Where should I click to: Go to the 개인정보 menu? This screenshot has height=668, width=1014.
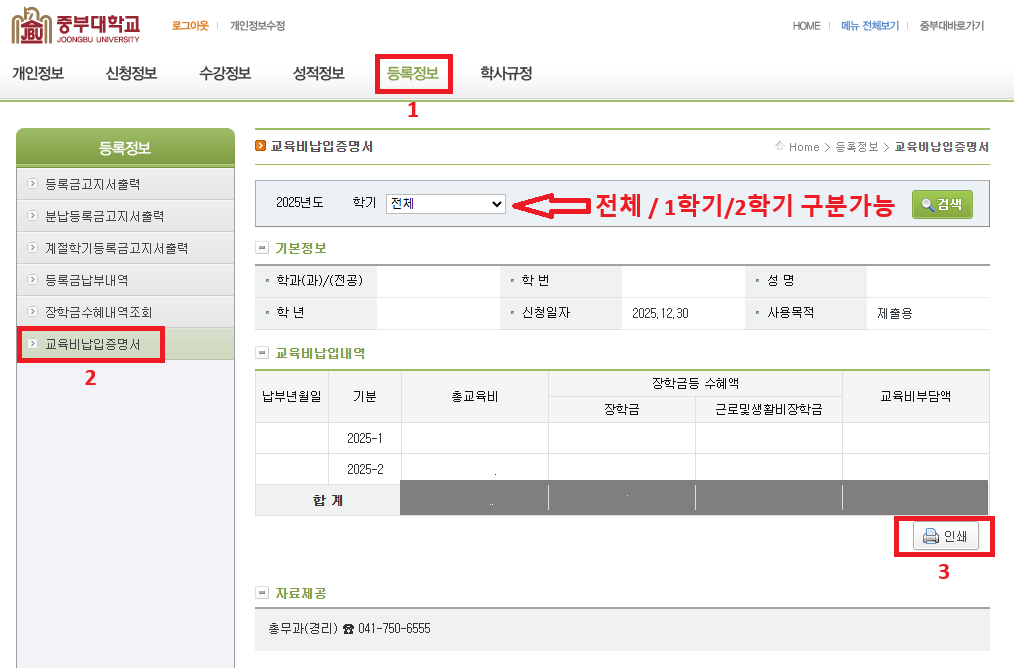pyautogui.click(x=38, y=73)
